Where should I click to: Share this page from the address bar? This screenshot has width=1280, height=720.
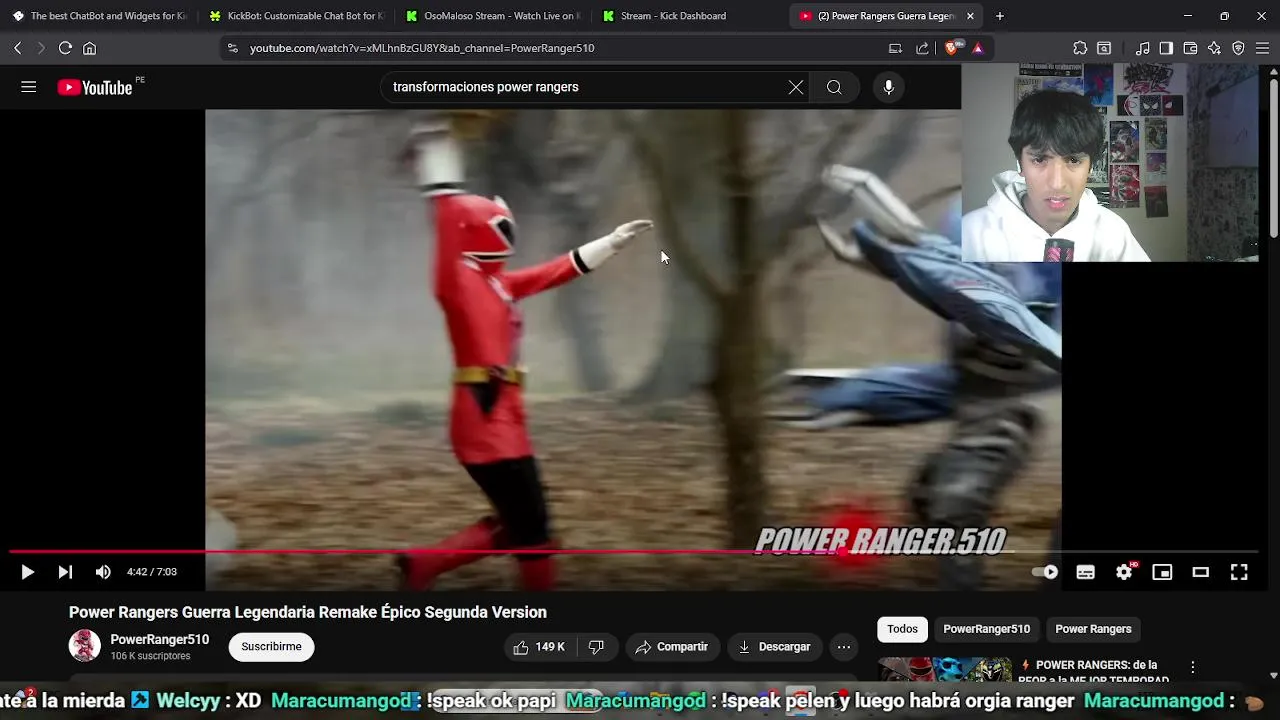click(x=922, y=48)
